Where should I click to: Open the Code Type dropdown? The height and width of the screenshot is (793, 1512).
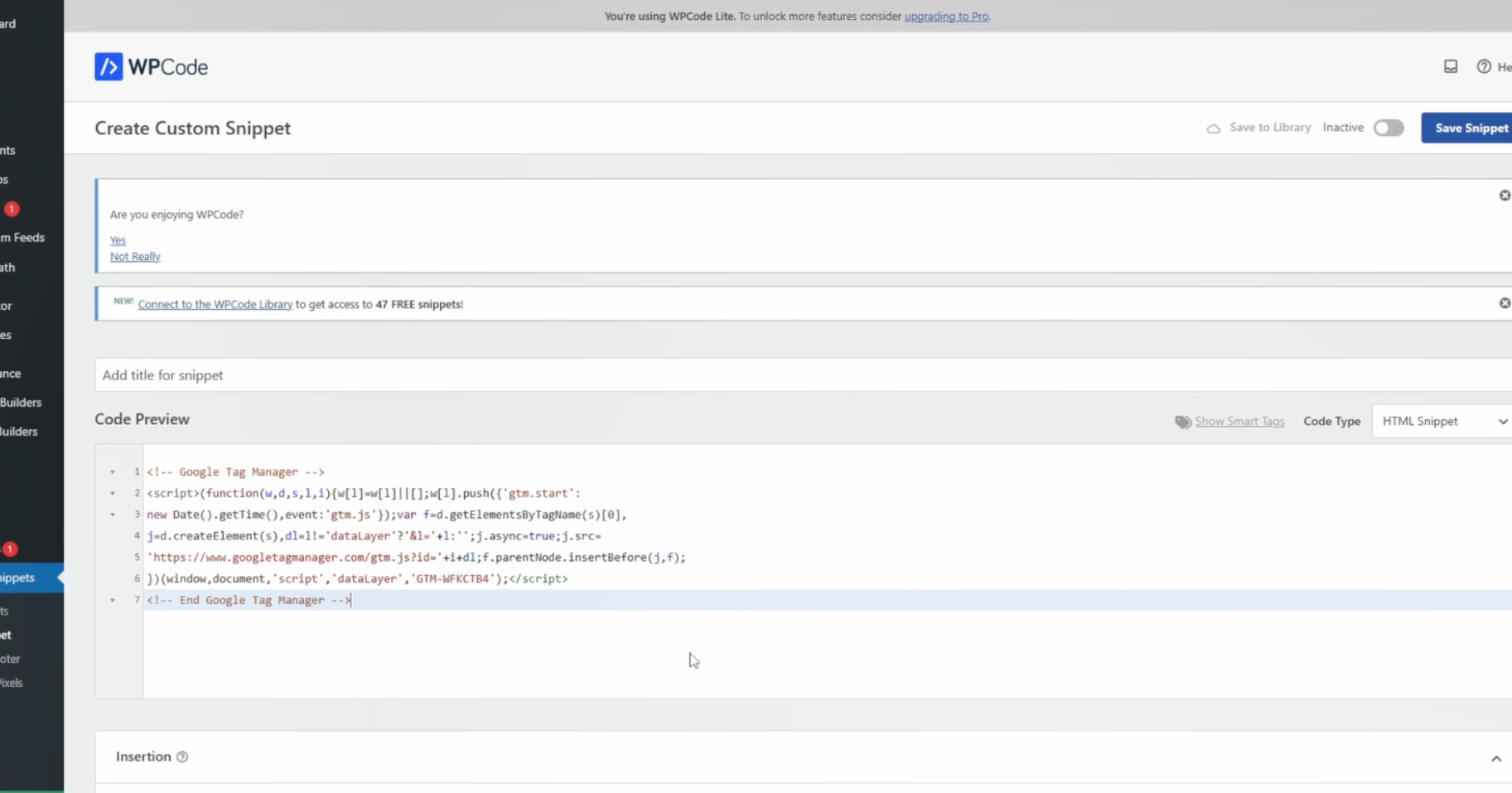1442,421
